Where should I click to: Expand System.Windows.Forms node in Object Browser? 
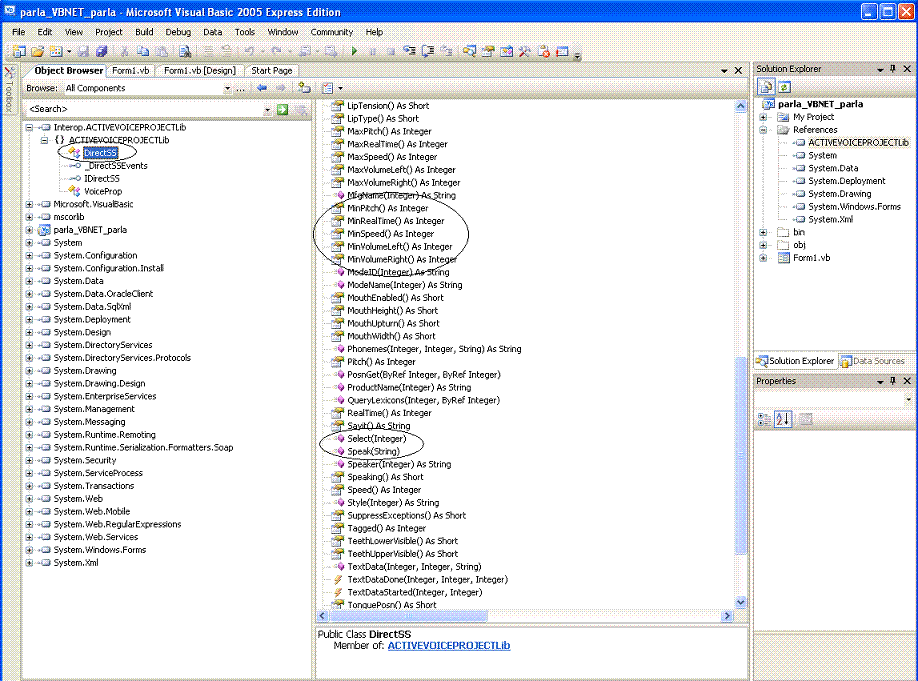point(29,550)
